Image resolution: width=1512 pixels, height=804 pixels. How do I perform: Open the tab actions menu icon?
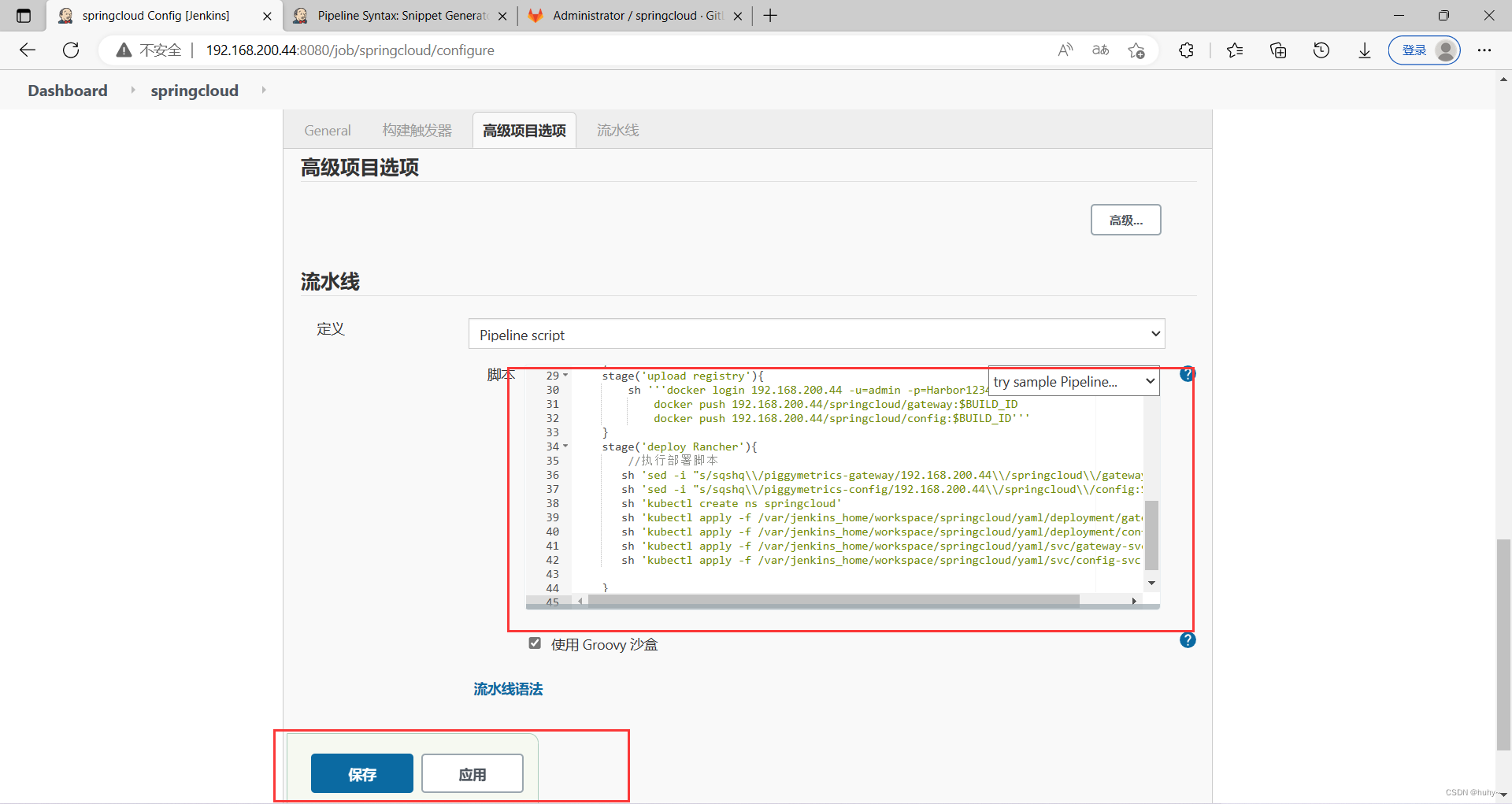click(x=24, y=16)
